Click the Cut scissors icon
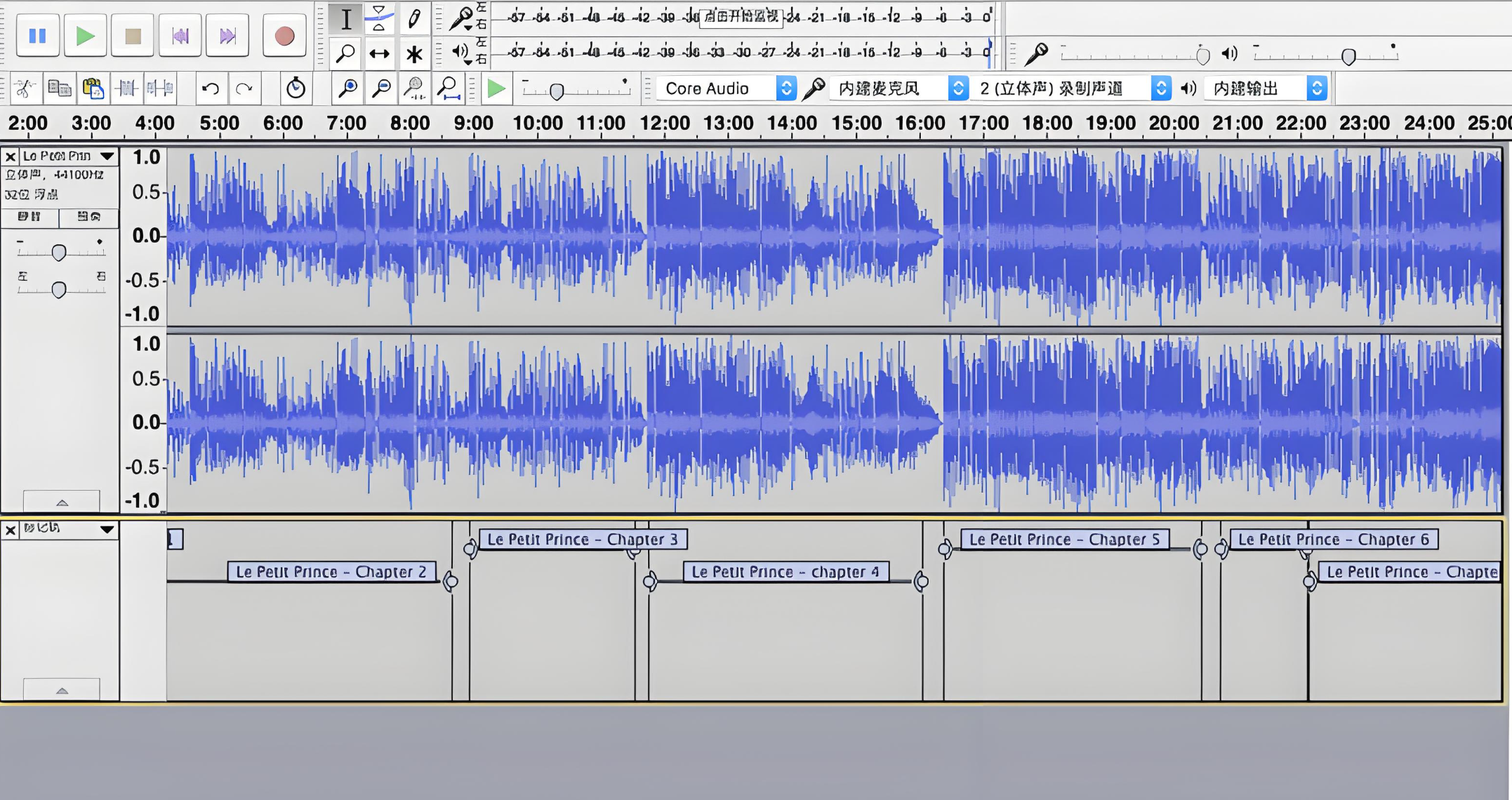The height and width of the screenshot is (800, 1512). [25, 88]
